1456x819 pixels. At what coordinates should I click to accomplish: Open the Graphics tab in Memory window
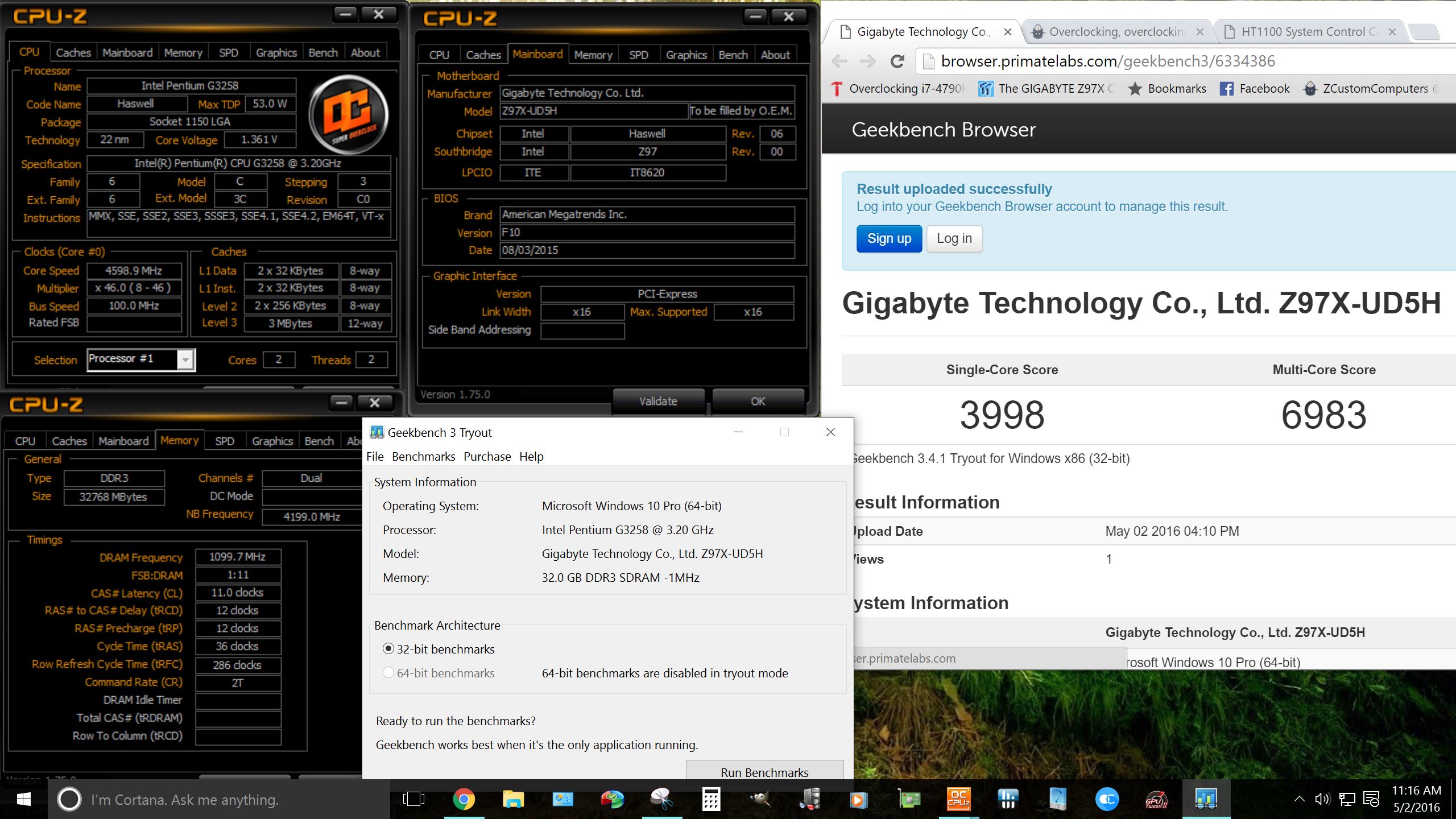[272, 441]
